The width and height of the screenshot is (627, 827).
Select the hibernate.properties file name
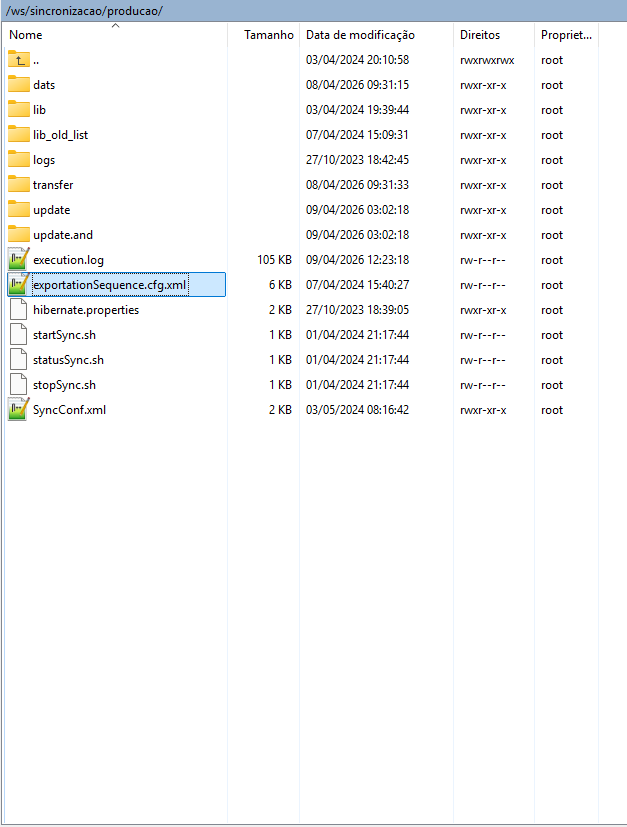[x=86, y=310]
